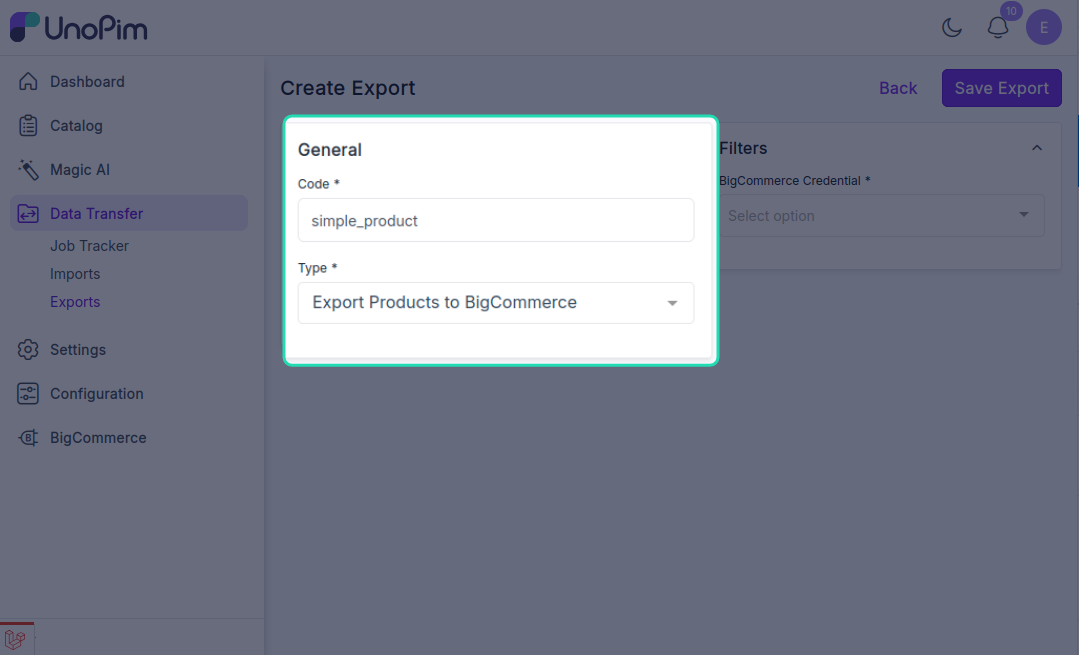Screen dimensions: 1079x655
Task: Open Configuration menu item
Action: (97, 394)
